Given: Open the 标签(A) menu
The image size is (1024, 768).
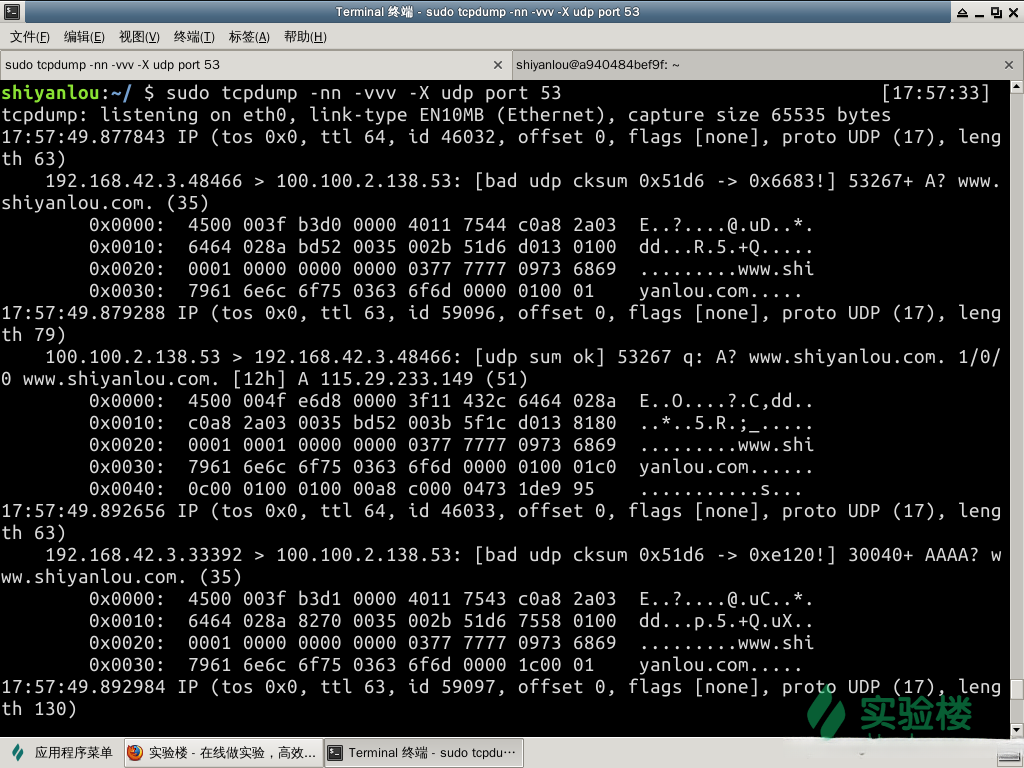Looking at the screenshot, I should tap(249, 37).
